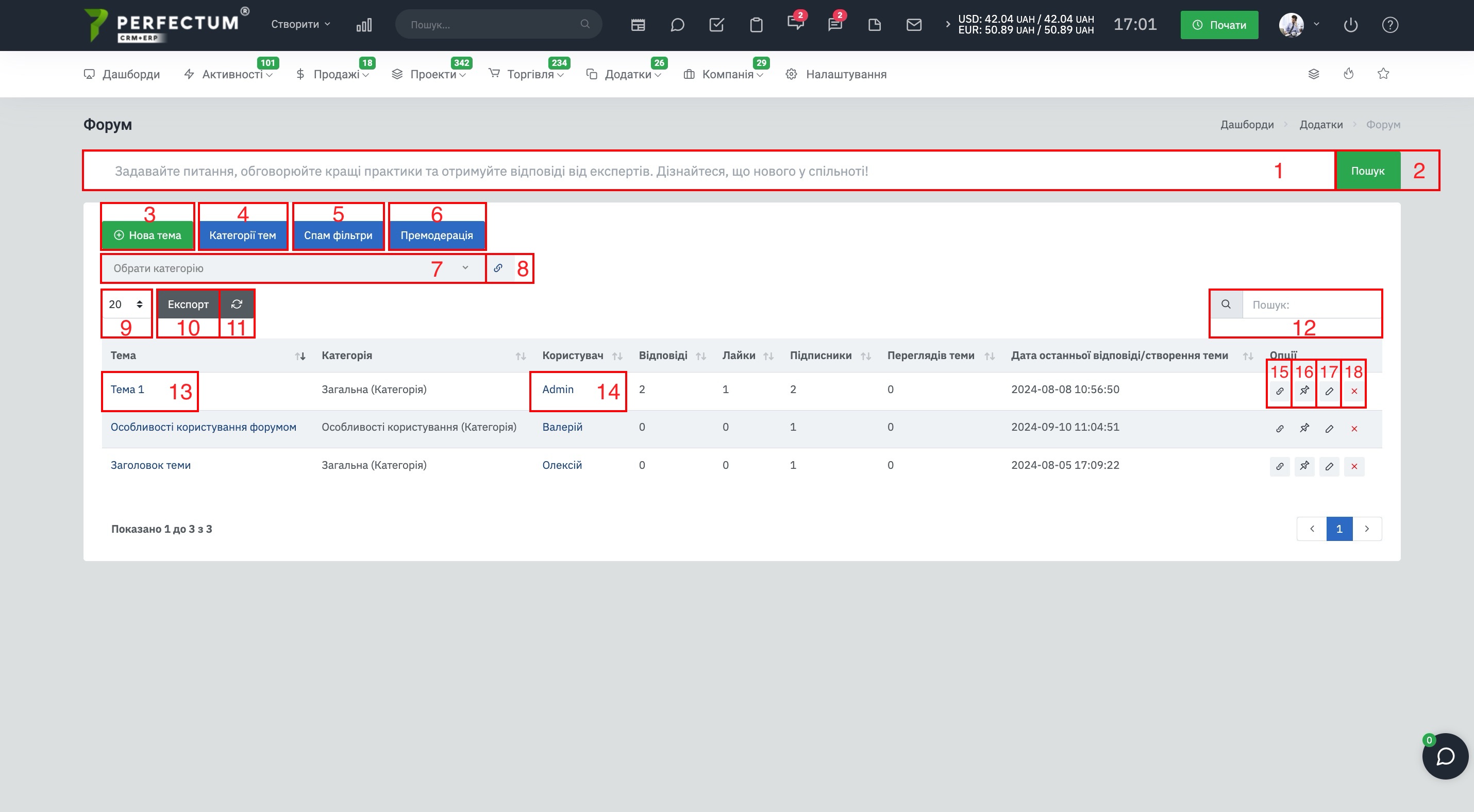
Task: Open the mail envelope icon in the header
Action: (914, 25)
